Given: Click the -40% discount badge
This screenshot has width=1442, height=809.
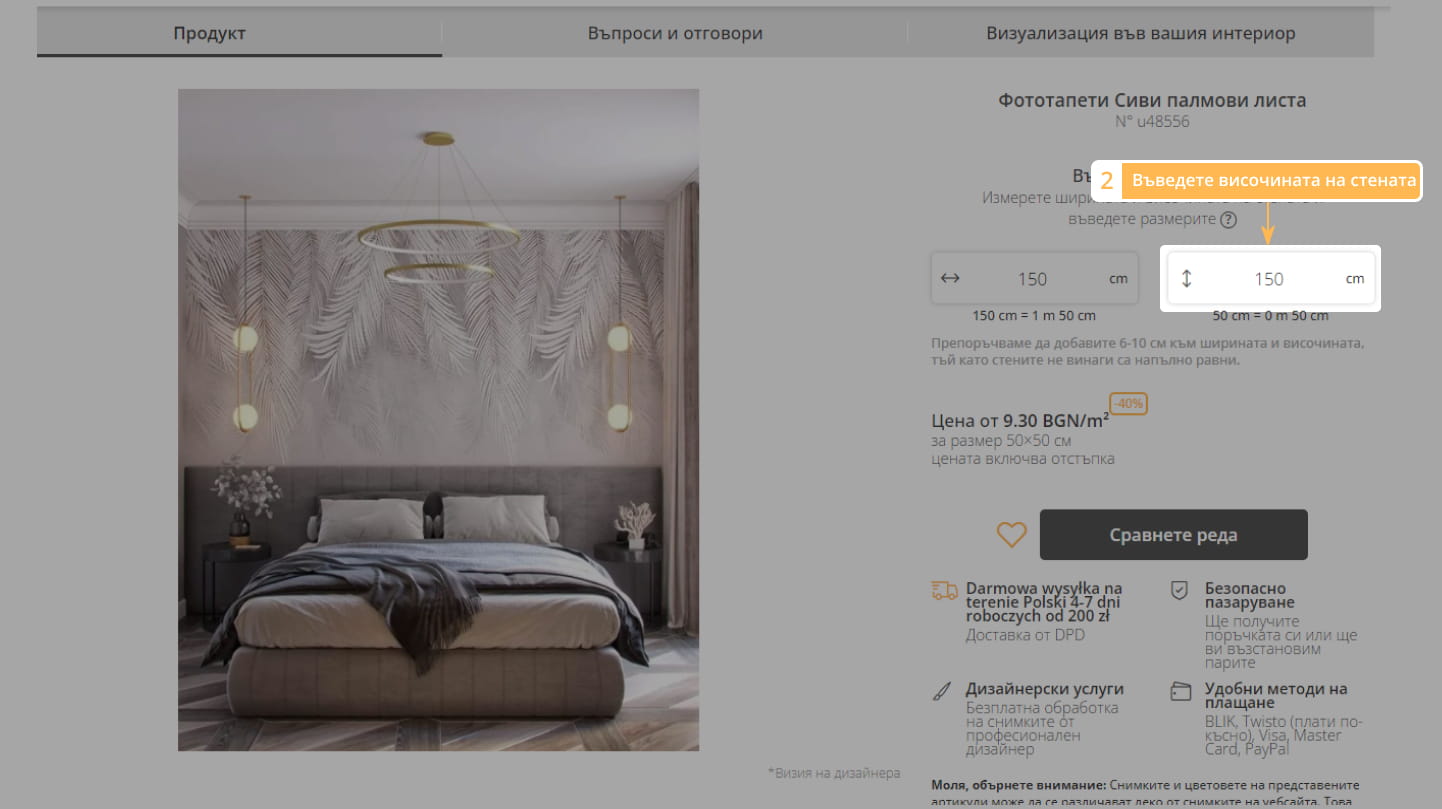Looking at the screenshot, I should click(x=1129, y=404).
